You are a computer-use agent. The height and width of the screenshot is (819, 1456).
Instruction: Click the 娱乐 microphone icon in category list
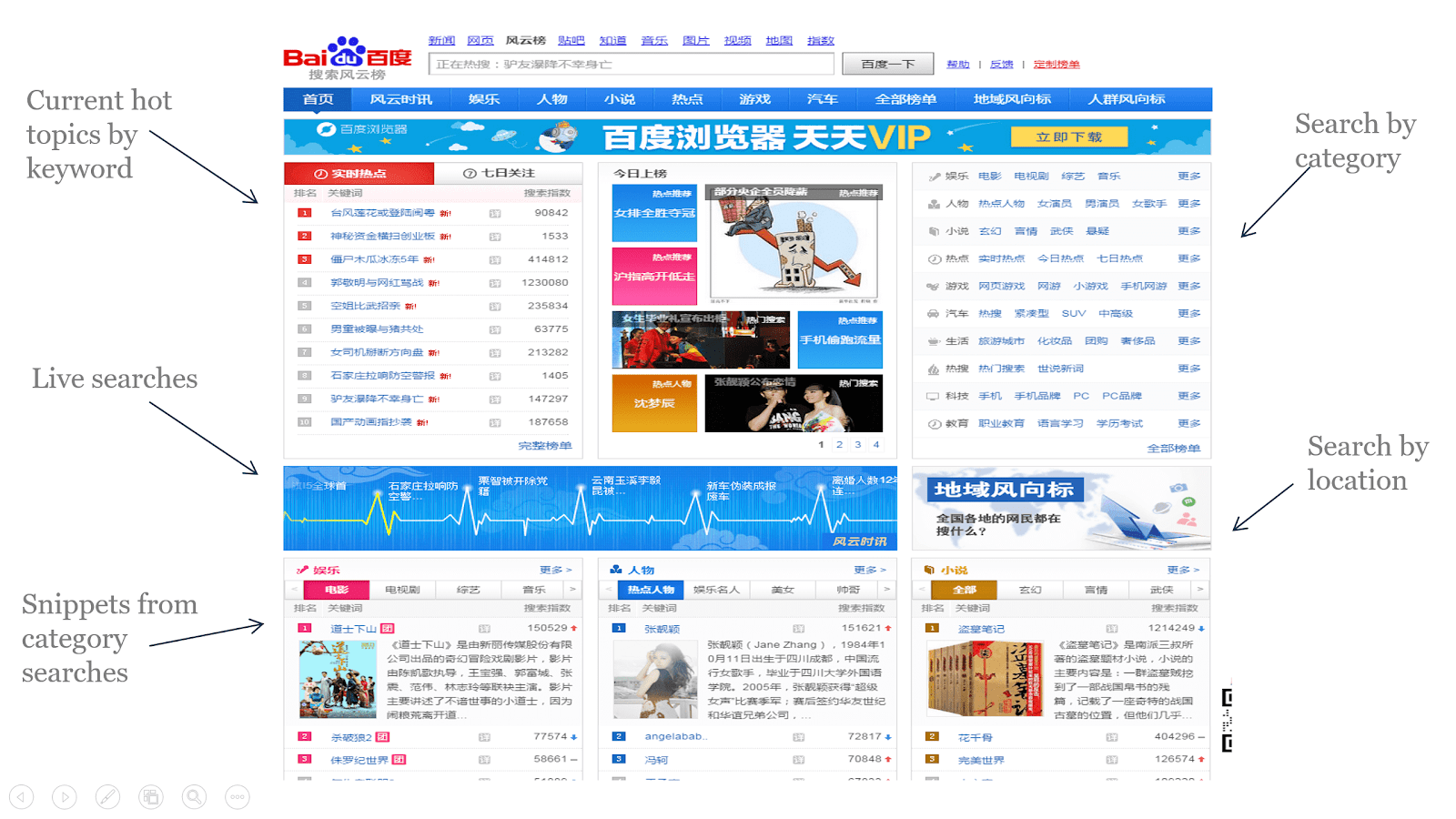(x=934, y=177)
